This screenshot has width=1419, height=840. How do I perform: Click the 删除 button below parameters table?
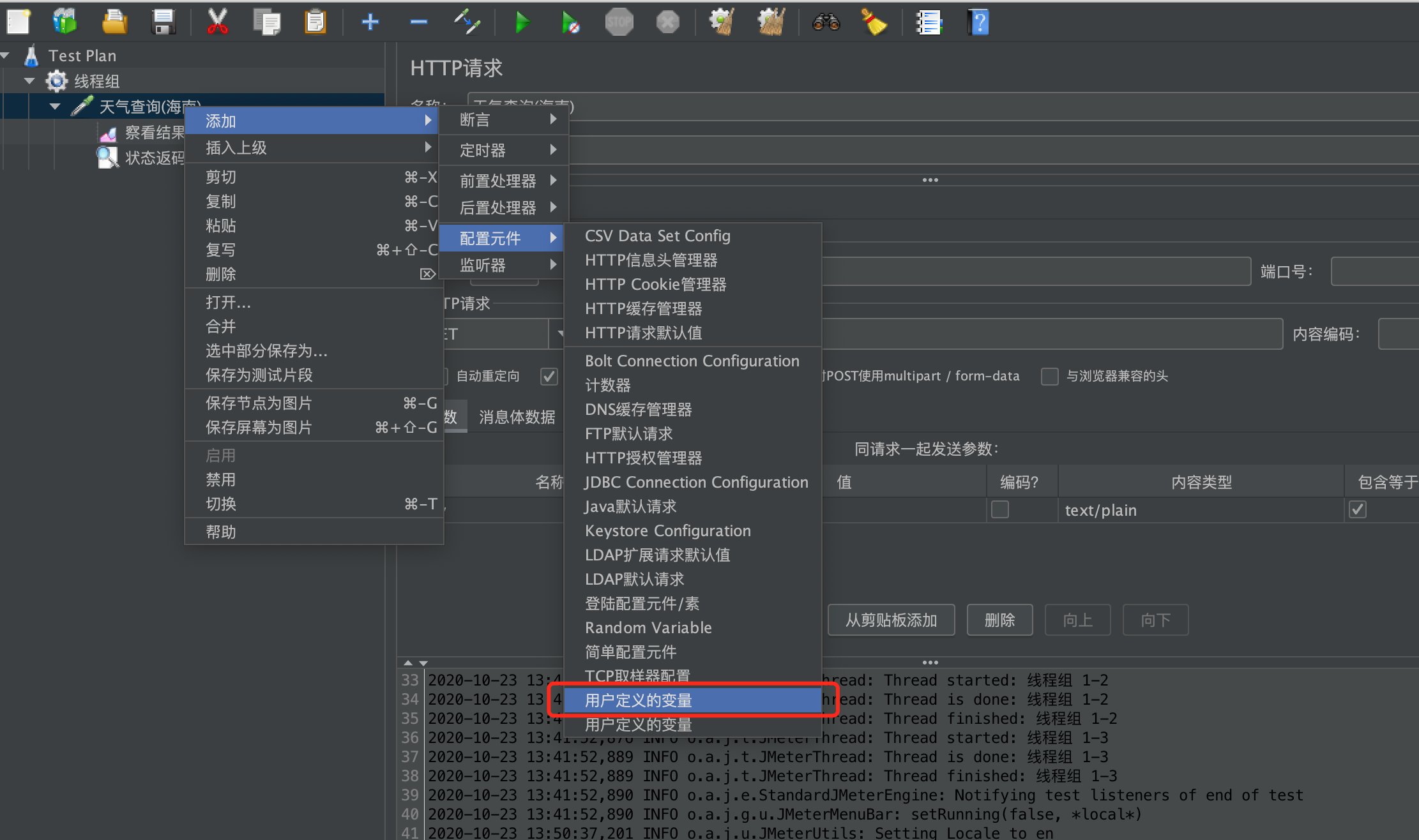999,620
